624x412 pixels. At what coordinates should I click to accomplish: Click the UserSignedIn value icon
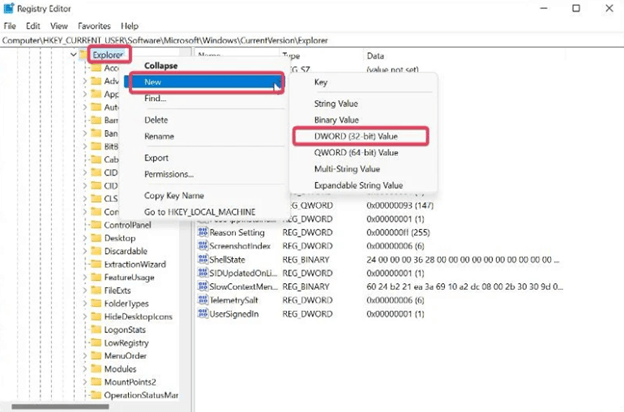pyautogui.click(x=203, y=314)
